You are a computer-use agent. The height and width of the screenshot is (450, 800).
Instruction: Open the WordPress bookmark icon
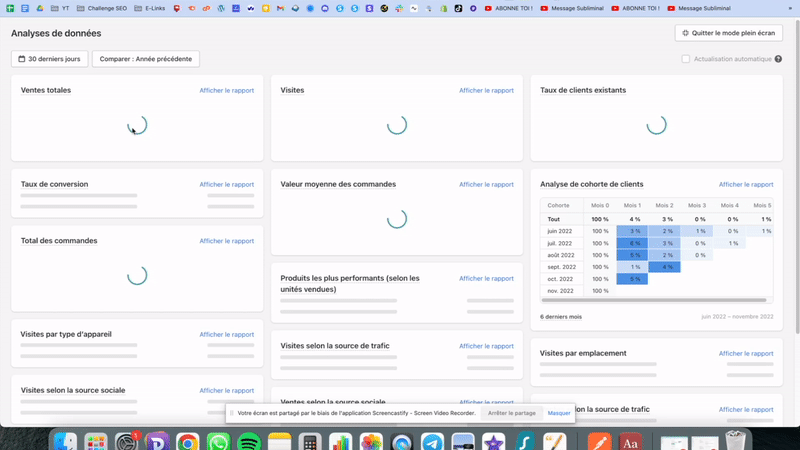click(221, 8)
